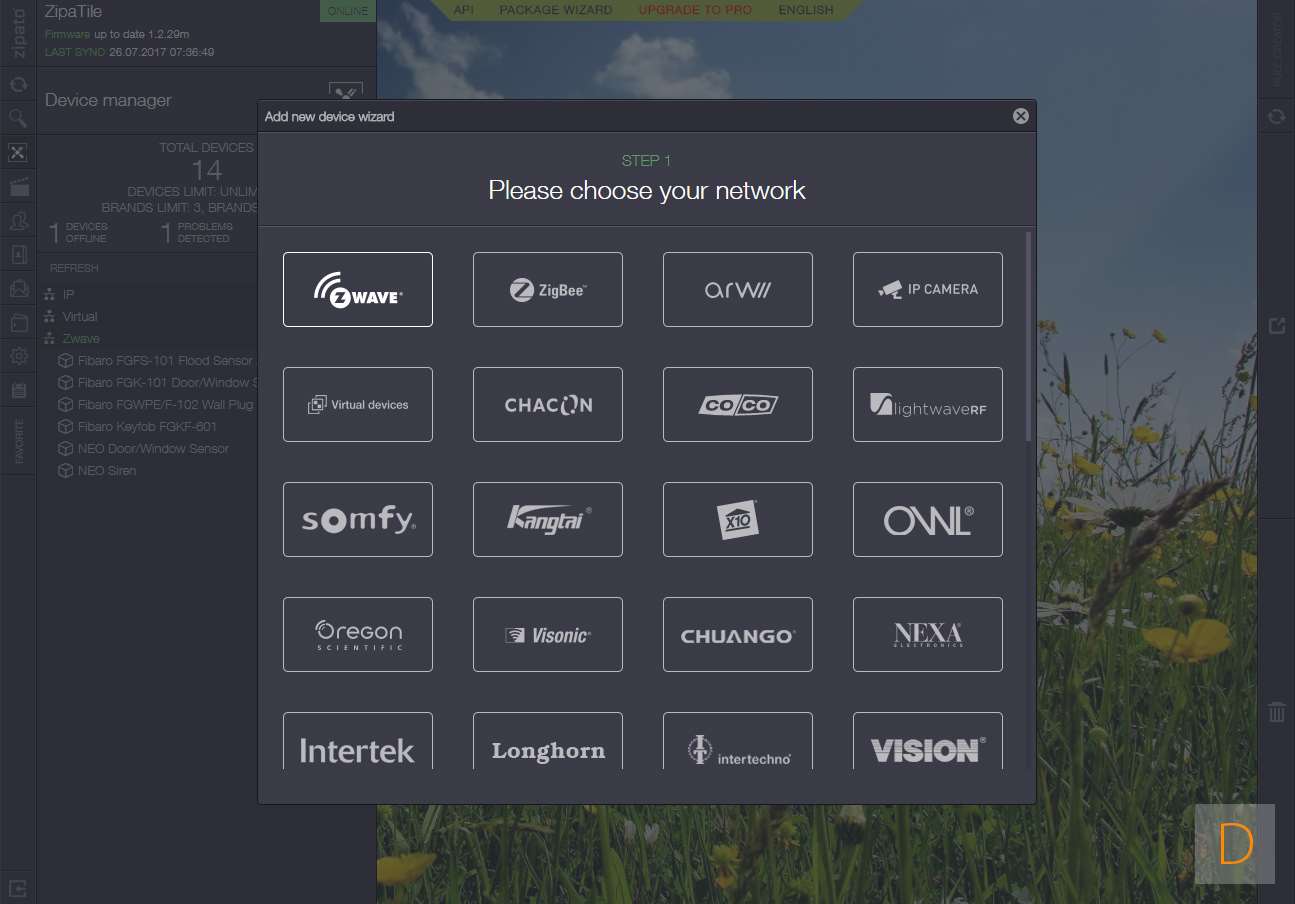
Task: Open the ENGLISH language menu
Action: 806,10
